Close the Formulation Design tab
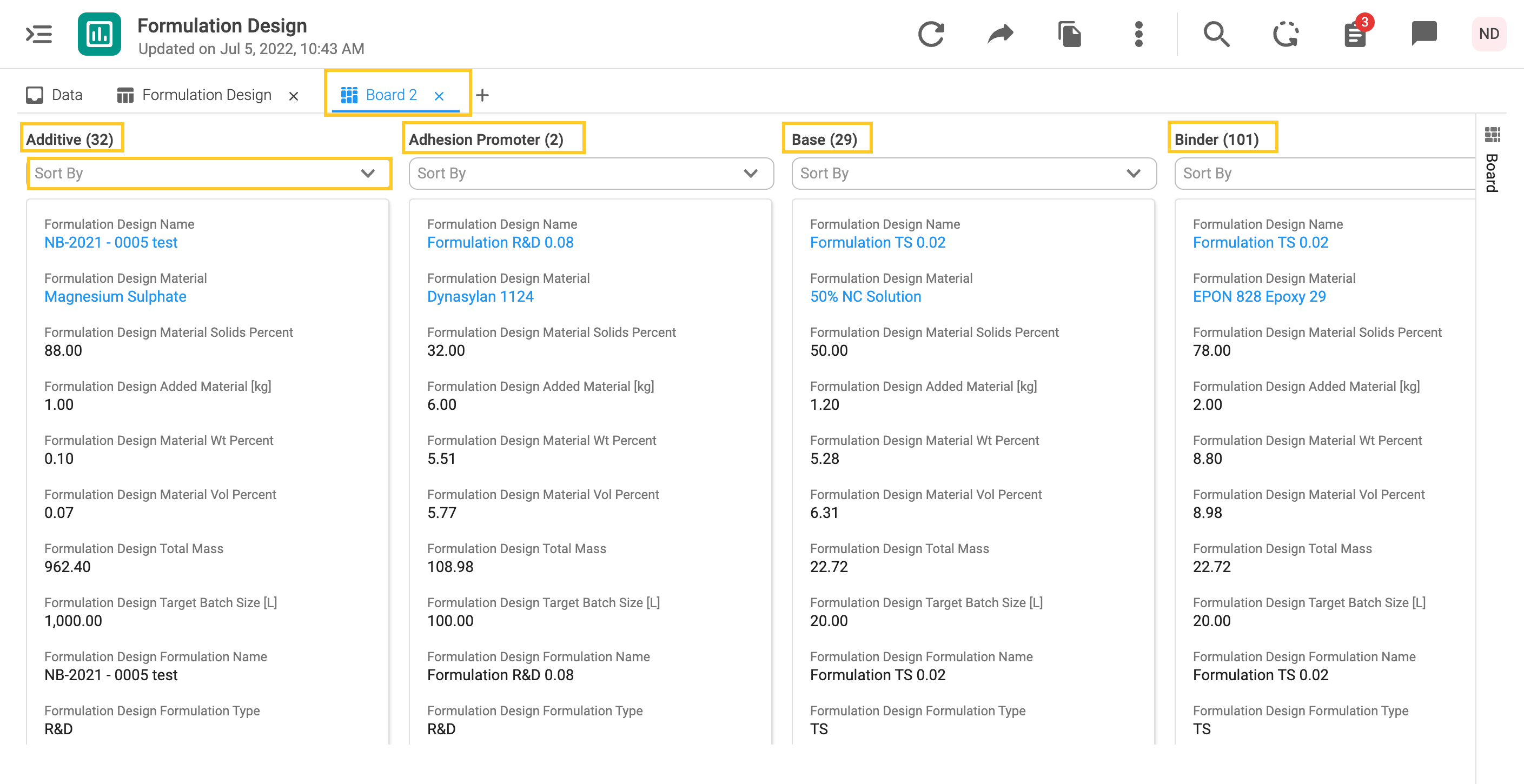Screen dimensions: 1524x784 [294, 96]
